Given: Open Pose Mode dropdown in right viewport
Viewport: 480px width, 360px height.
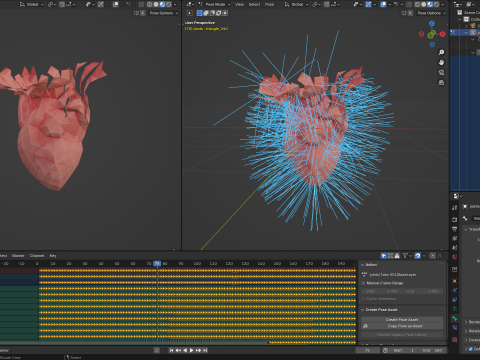Looking at the screenshot, I should click(x=214, y=4).
